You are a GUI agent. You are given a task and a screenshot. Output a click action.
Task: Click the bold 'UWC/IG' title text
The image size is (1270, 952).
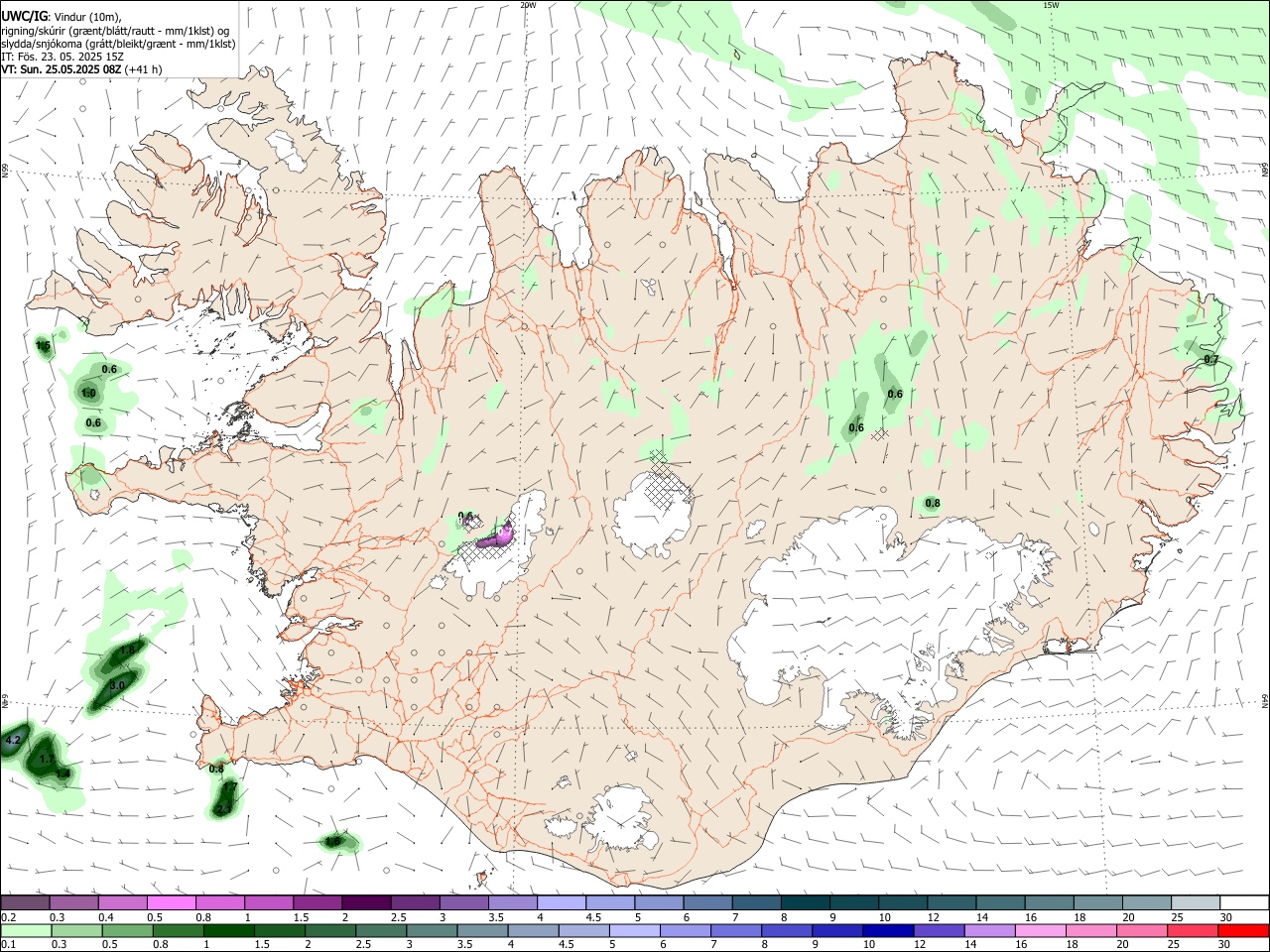click(24, 17)
